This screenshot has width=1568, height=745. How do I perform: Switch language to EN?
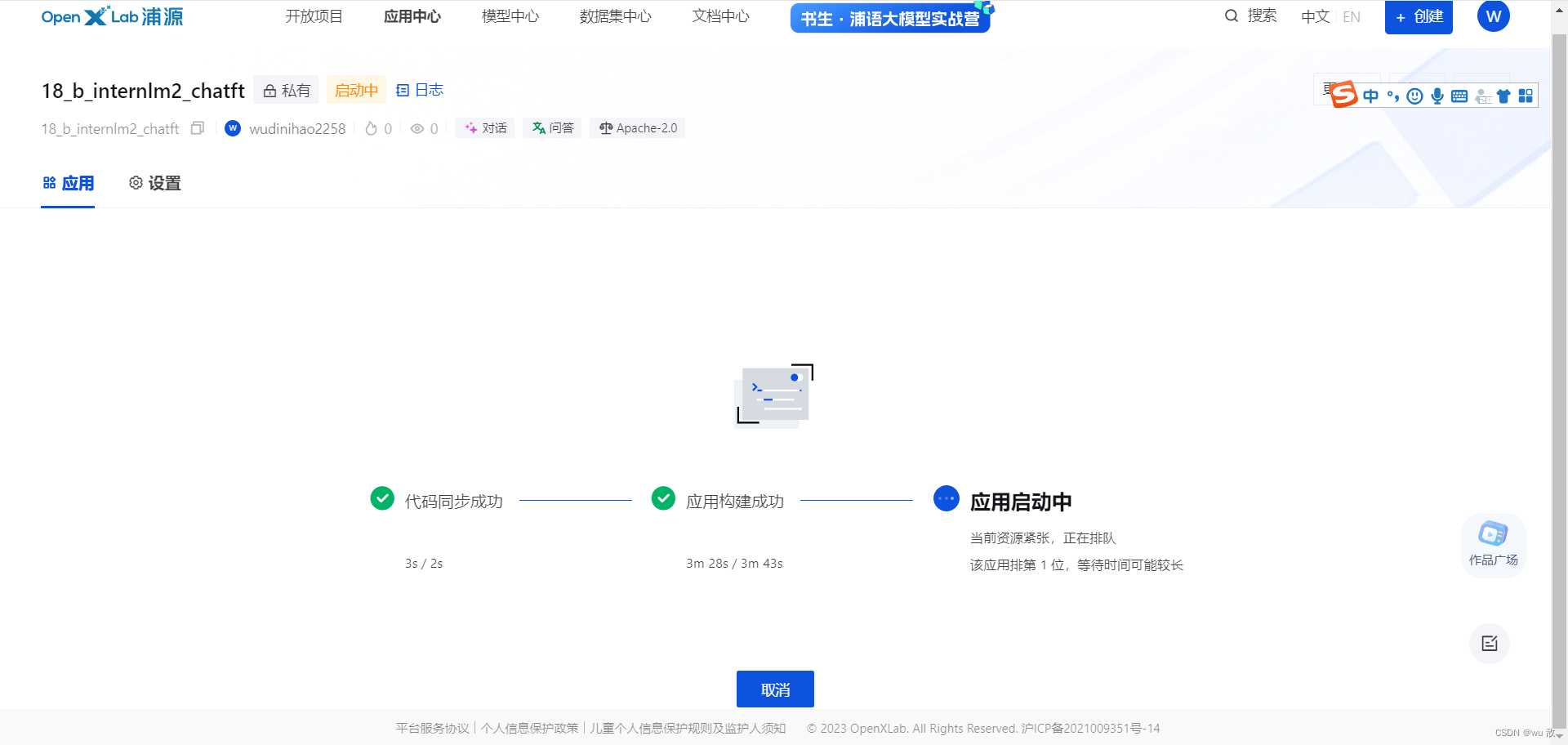1352,16
